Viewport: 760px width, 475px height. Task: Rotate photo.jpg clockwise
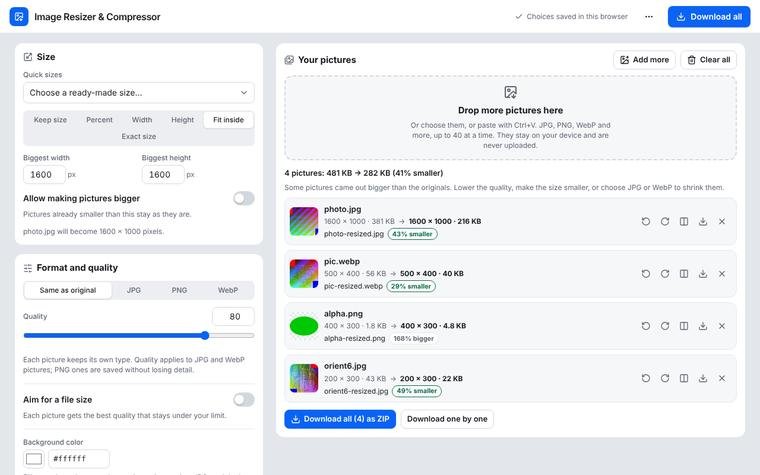coord(665,222)
